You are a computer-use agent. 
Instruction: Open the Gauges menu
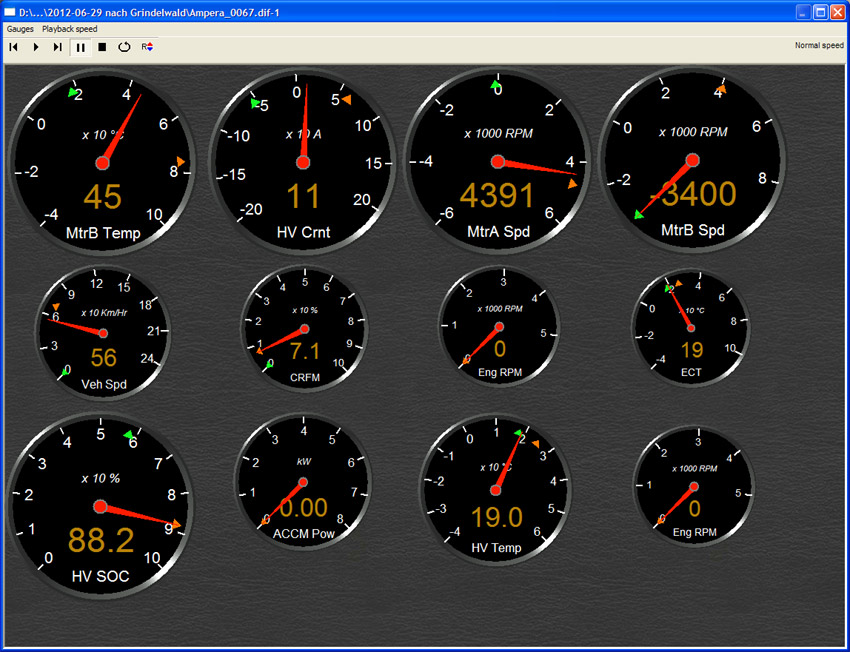(20, 29)
